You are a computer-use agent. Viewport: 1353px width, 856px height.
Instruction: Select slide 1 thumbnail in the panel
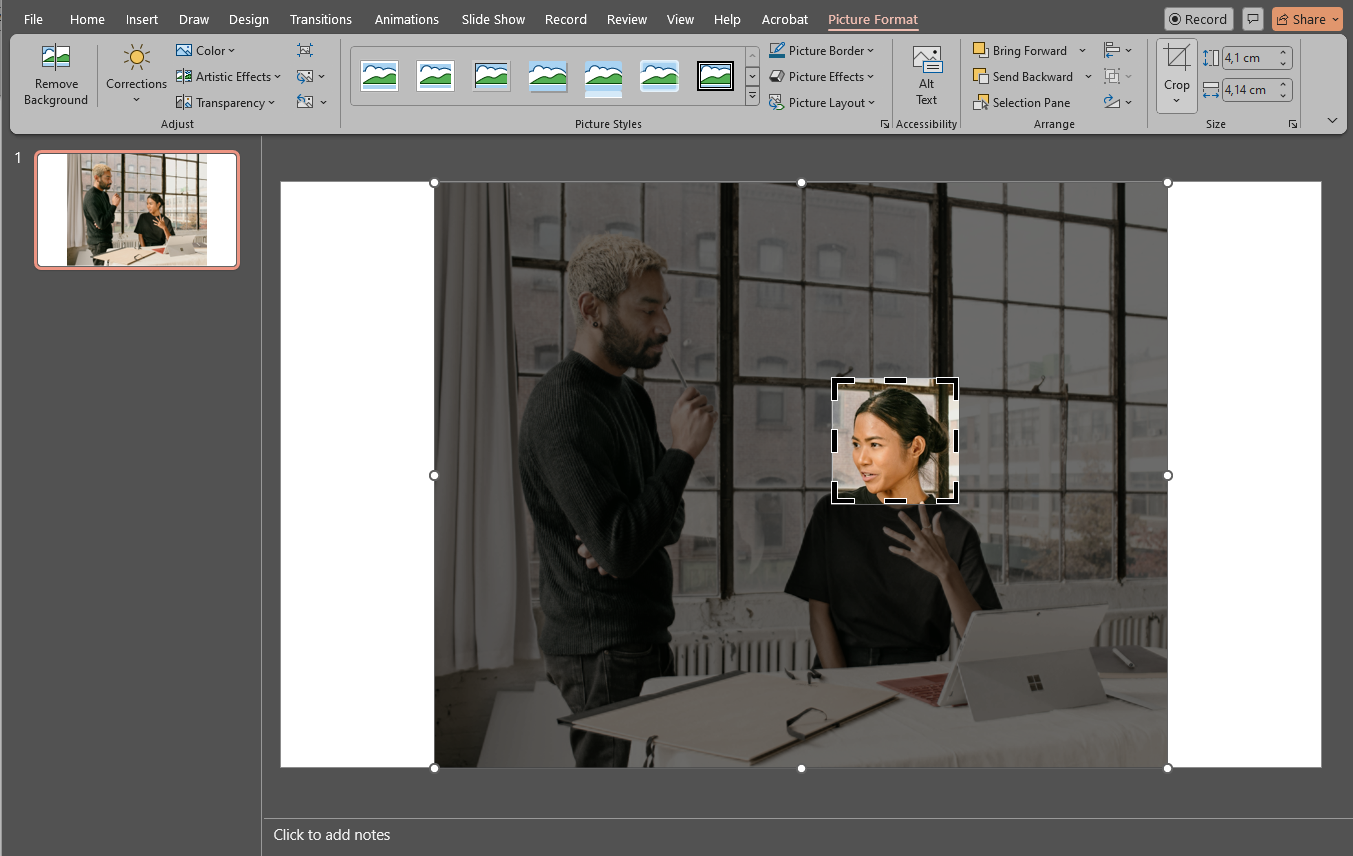coord(137,210)
